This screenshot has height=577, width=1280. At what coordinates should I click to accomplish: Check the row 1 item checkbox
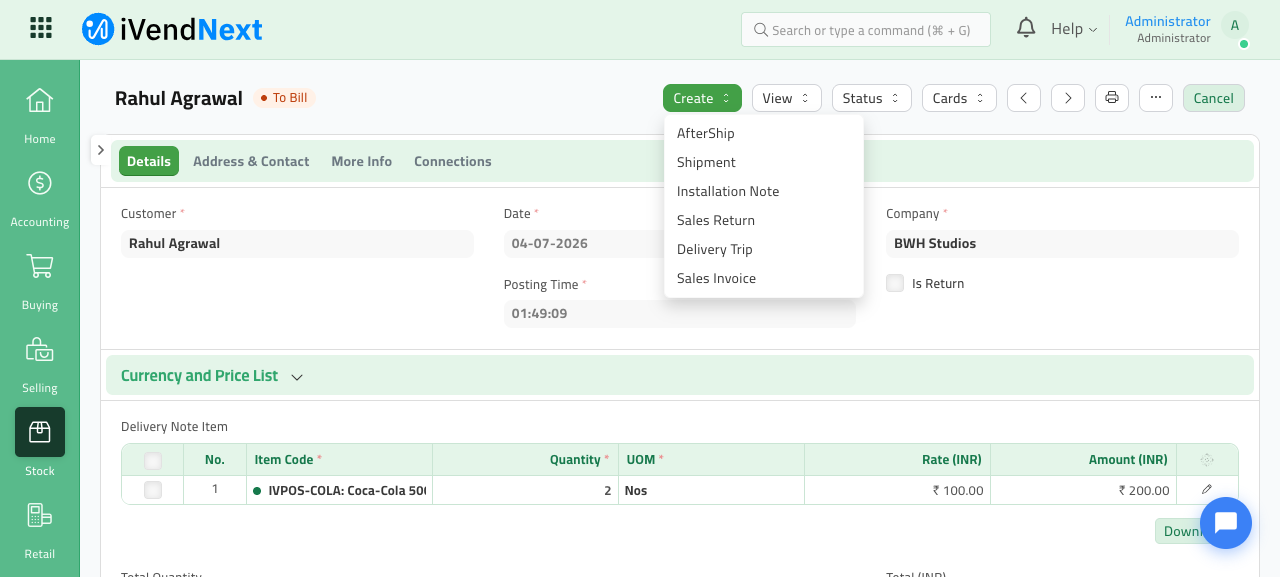pos(153,490)
